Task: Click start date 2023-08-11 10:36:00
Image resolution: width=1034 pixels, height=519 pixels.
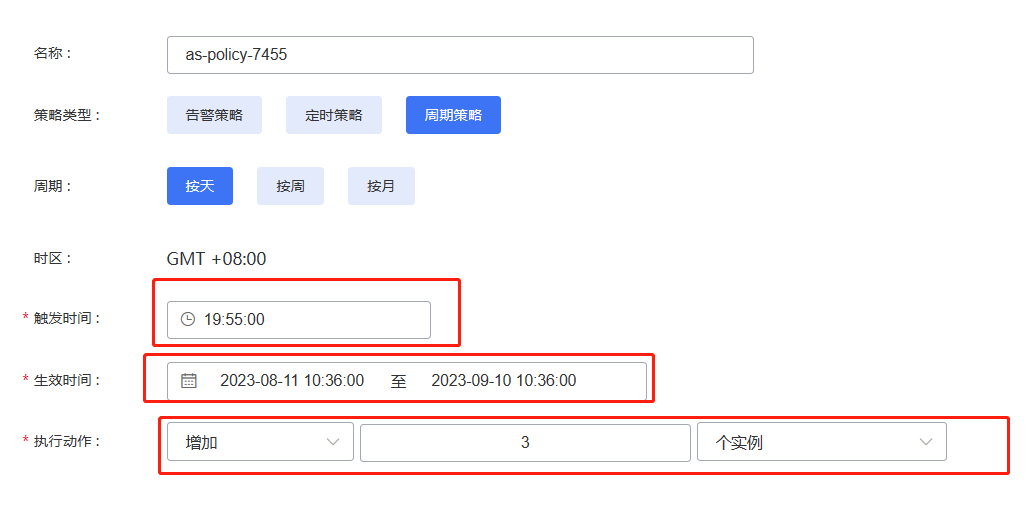Action: click(x=292, y=381)
